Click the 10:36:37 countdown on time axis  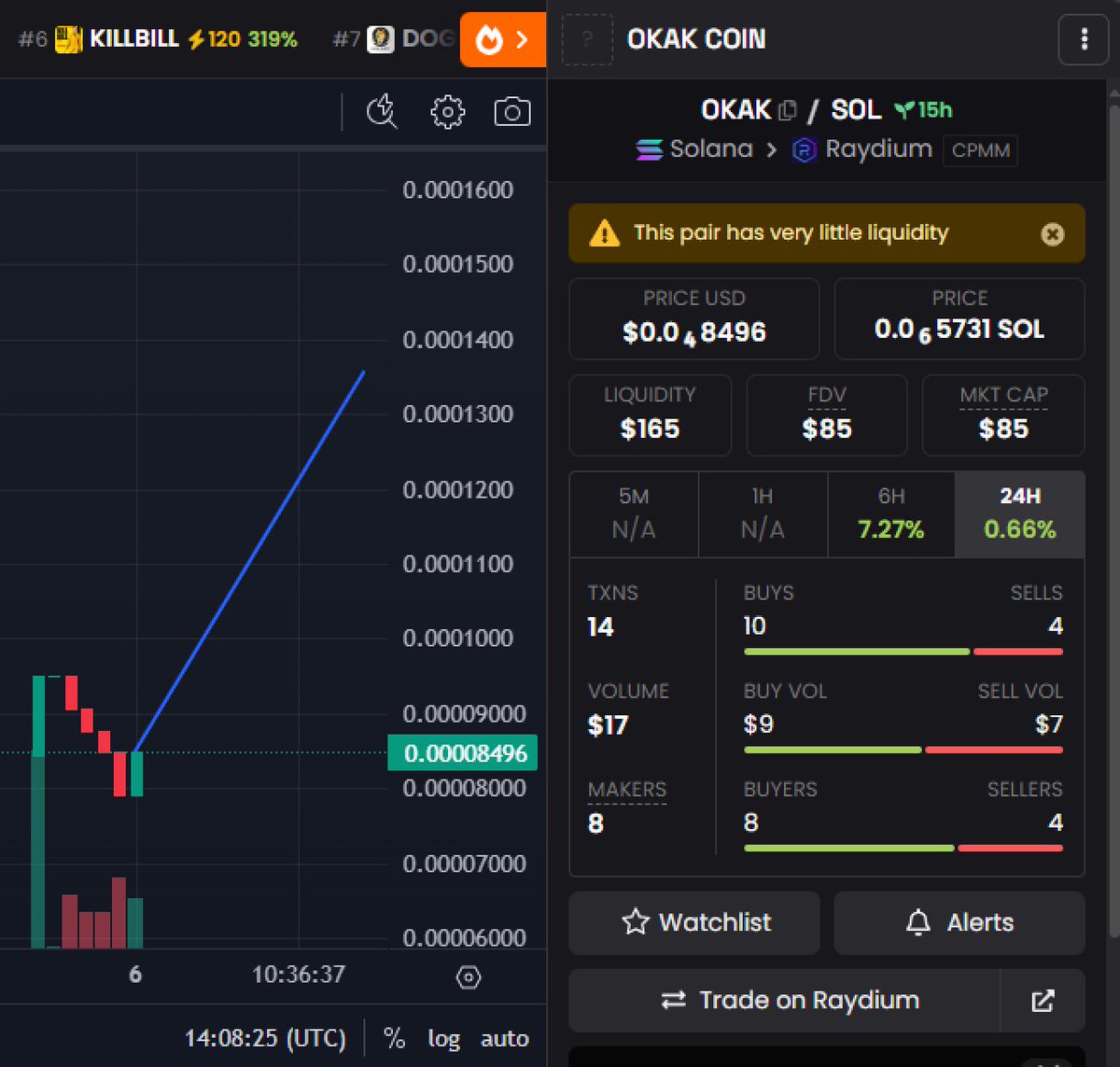299,975
